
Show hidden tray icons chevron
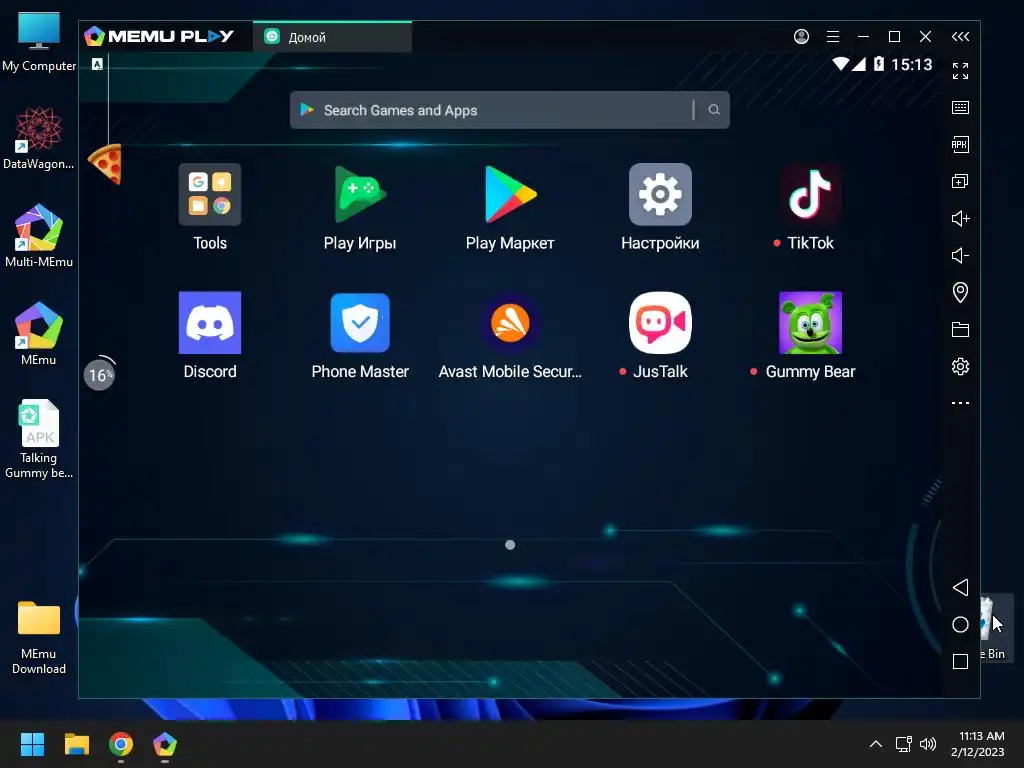(876, 744)
